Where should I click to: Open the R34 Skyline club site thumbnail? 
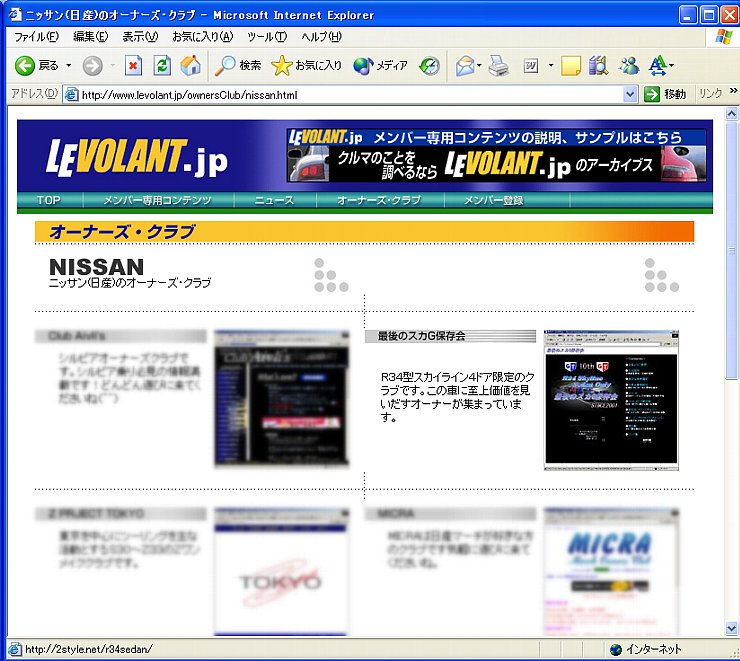coord(611,400)
